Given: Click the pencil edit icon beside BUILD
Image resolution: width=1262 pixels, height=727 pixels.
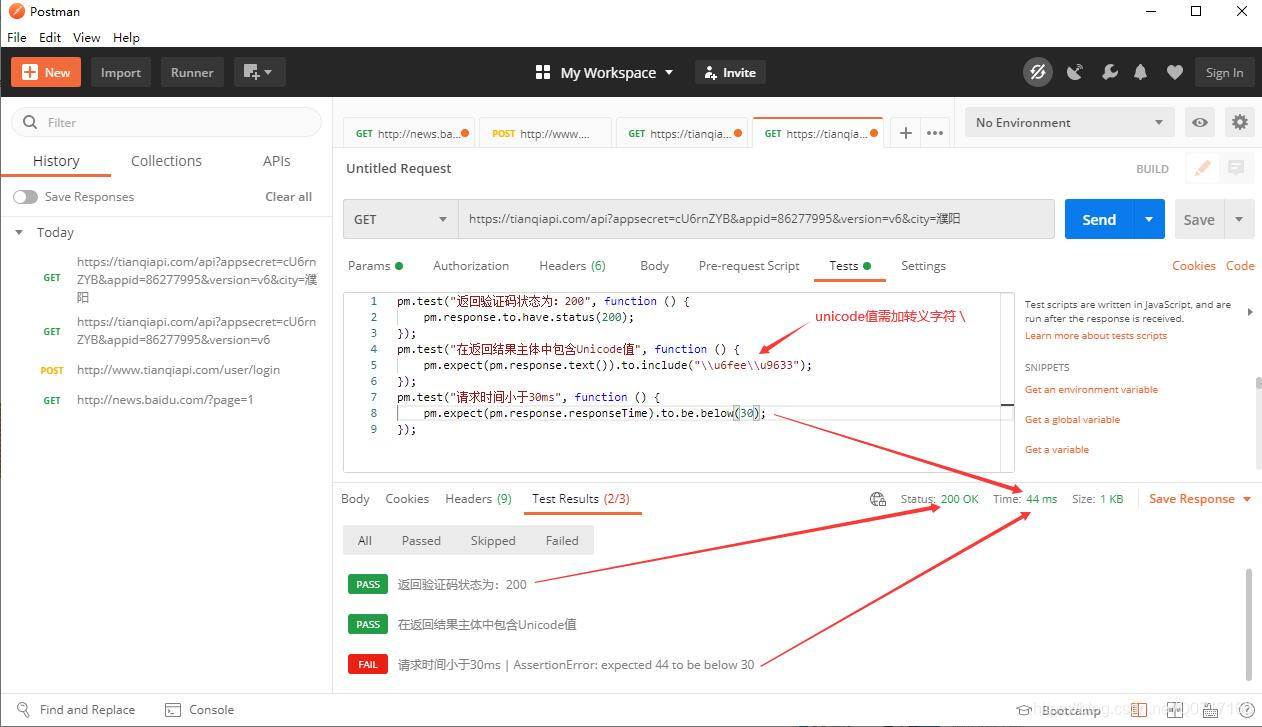Looking at the screenshot, I should 1203,168.
